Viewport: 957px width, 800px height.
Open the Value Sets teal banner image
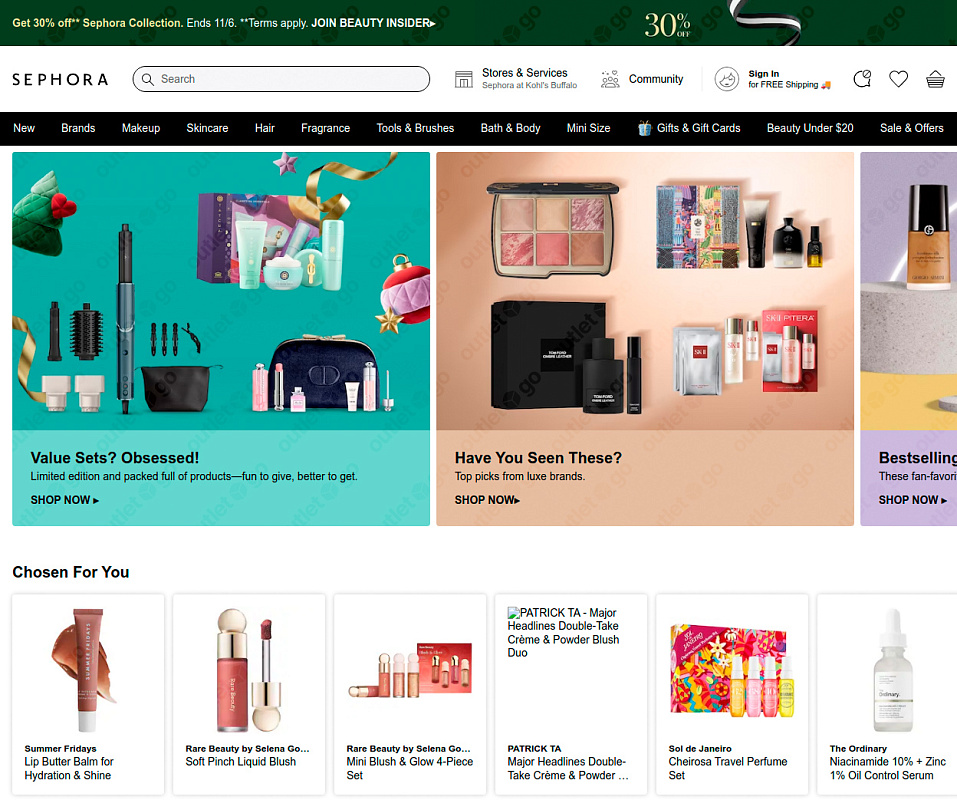tap(221, 291)
